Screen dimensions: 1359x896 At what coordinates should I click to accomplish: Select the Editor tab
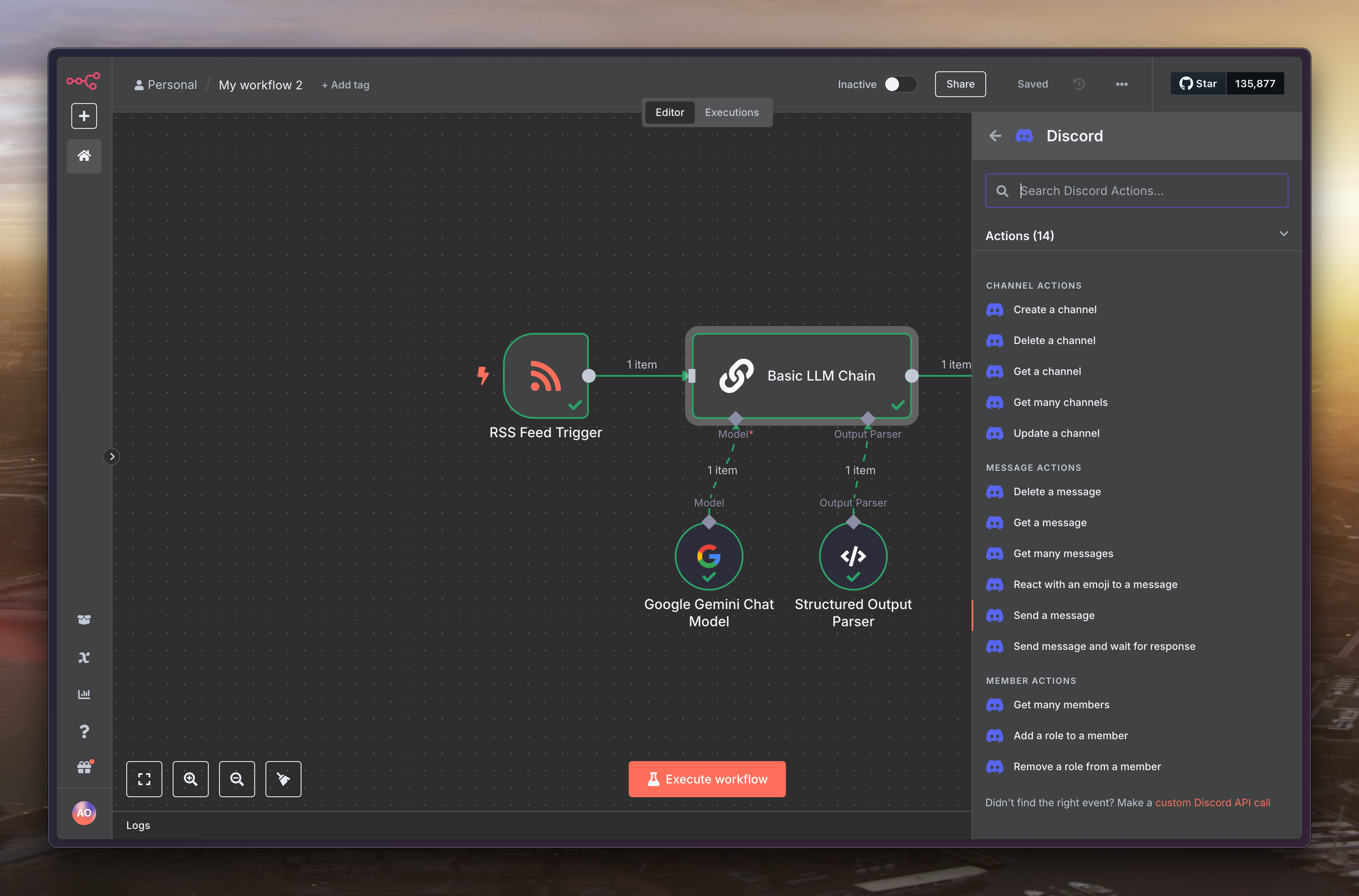coord(669,113)
